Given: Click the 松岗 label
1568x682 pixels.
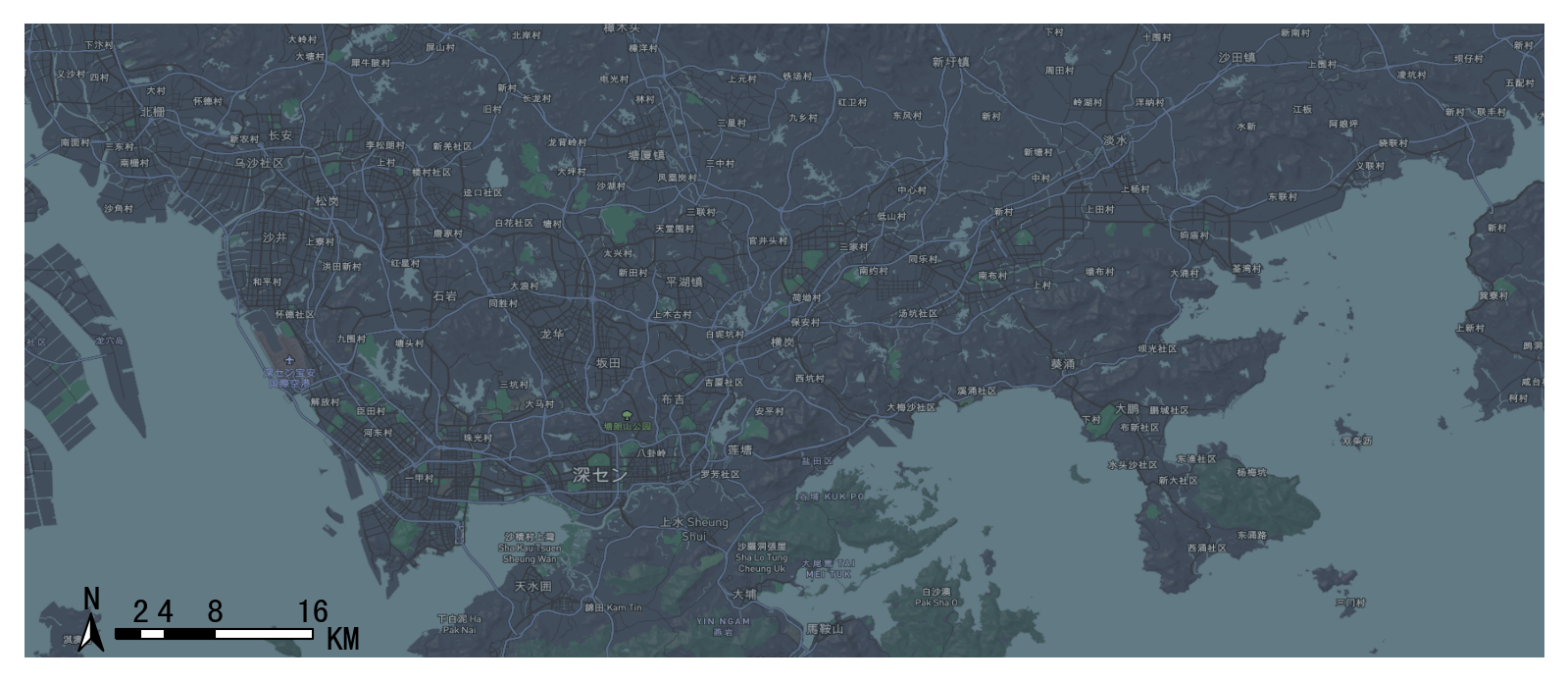Looking at the screenshot, I should click(327, 201).
